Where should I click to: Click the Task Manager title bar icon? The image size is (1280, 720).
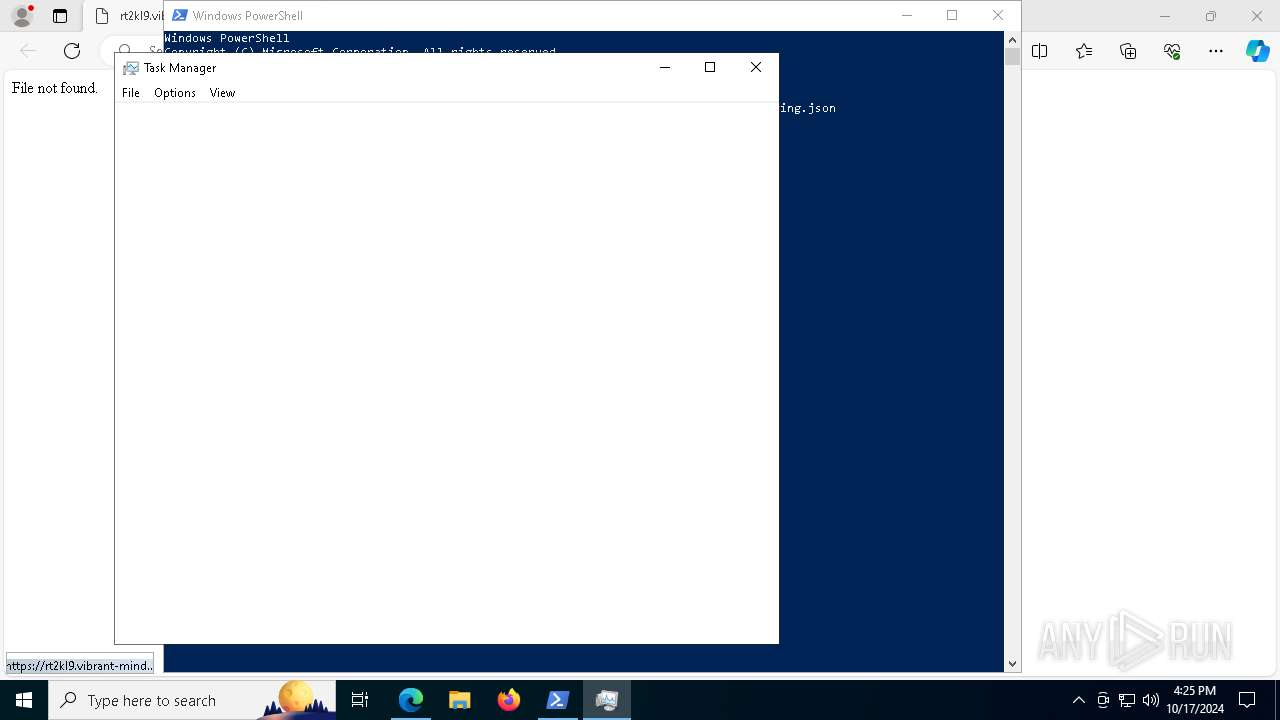coord(131,68)
